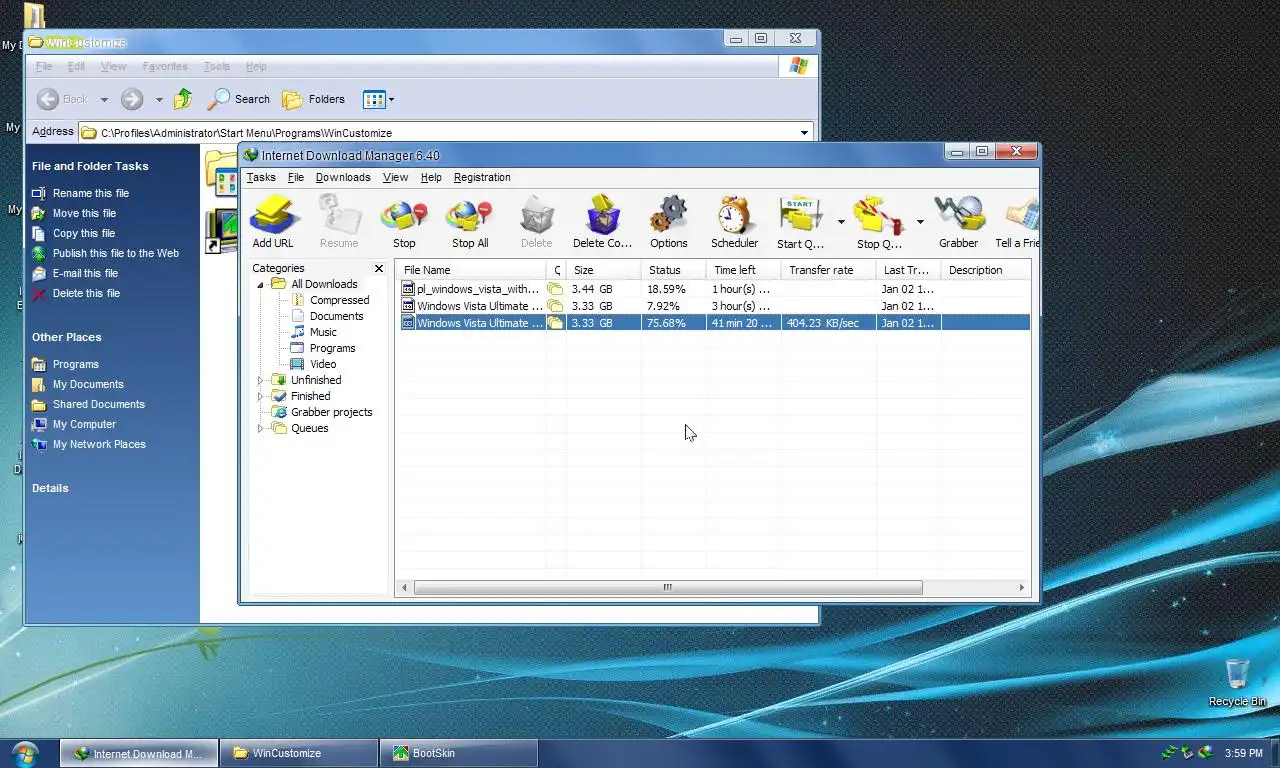The image size is (1280, 768).
Task: Click Move this file link
Action: coord(84,213)
